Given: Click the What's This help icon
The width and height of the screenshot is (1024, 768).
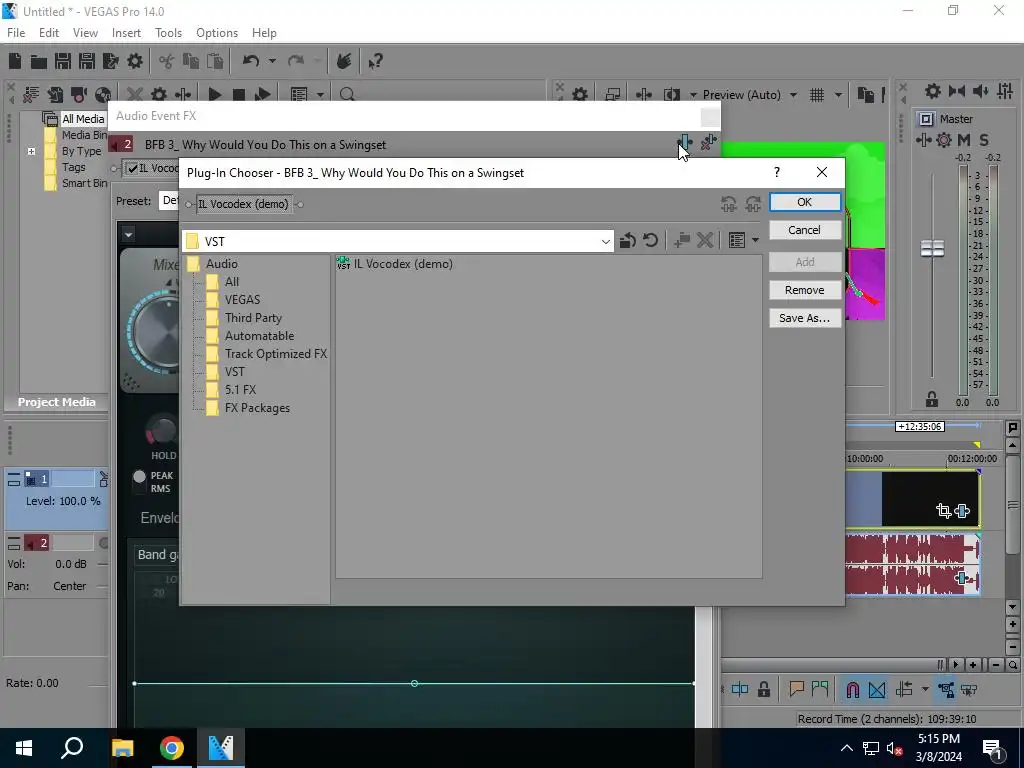Looking at the screenshot, I should pyautogui.click(x=375, y=61).
